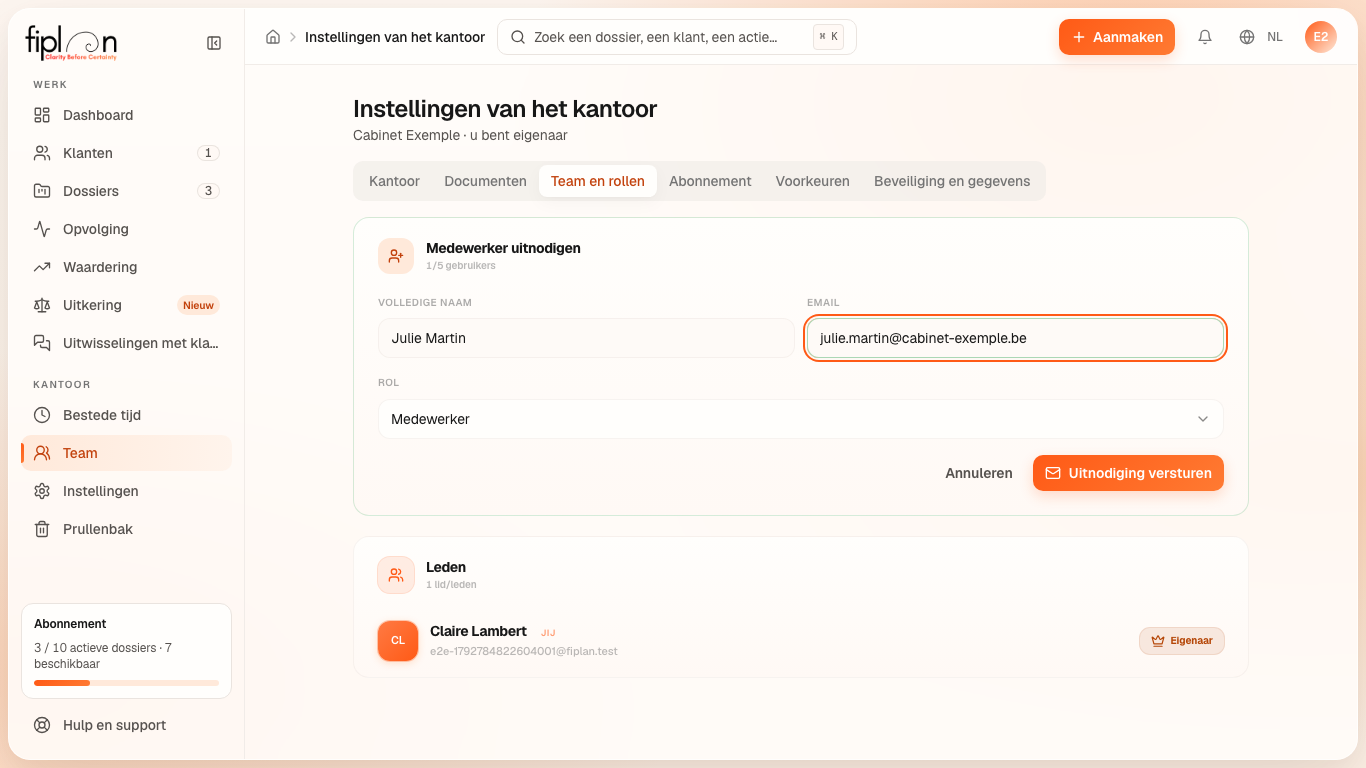Click the Leden group icon
This screenshot has height=768, width=1366.
396,575
